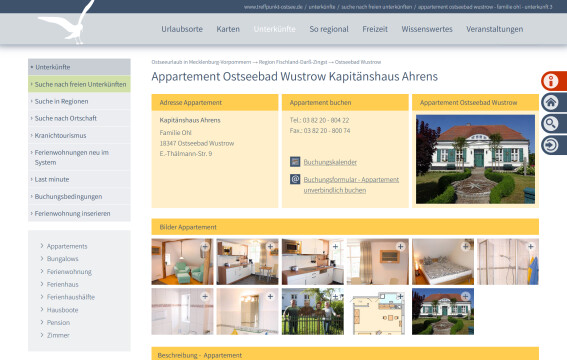Click unterkünfte in top path bar
Viewport: 567px width, 360px height.
pyautogui.click(x=321, y=7)
